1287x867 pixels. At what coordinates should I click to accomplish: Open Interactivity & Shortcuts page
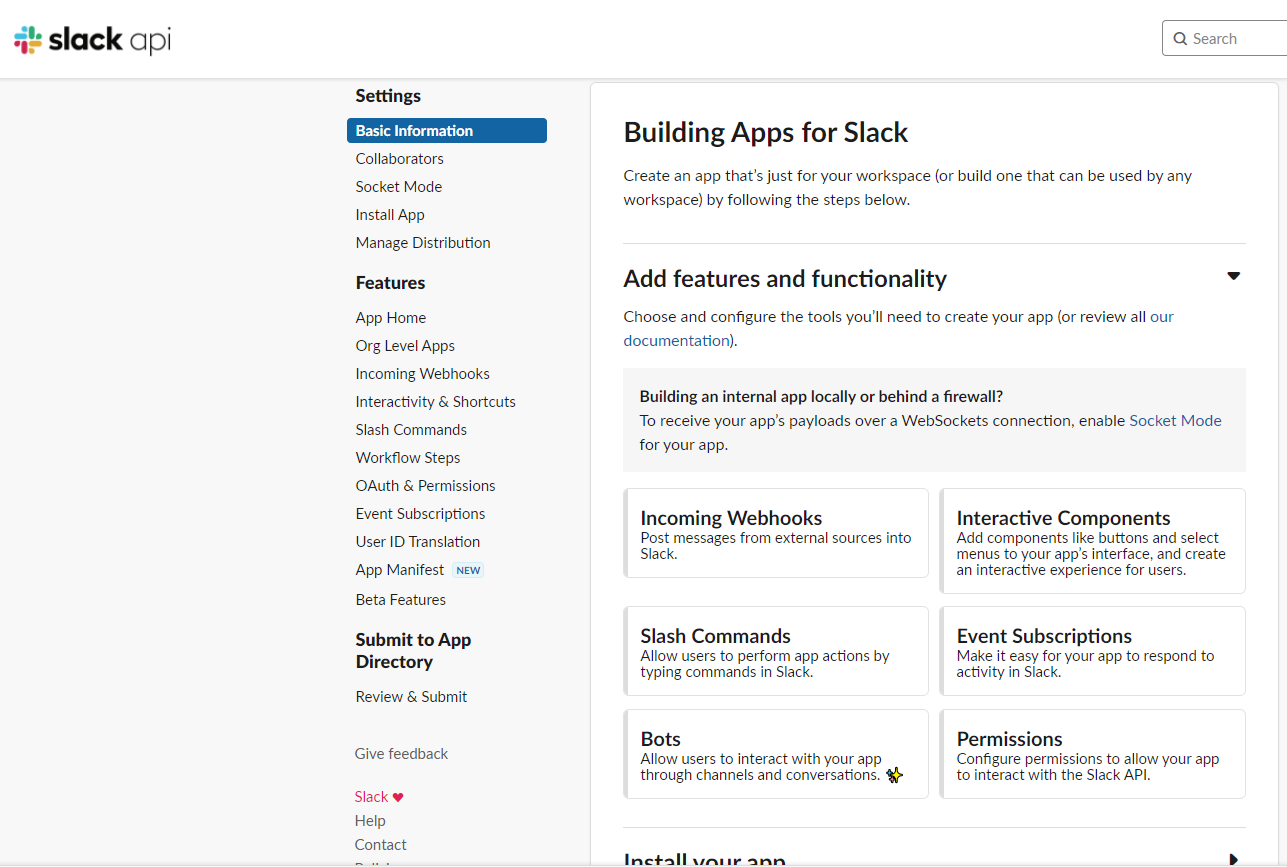(435, 402)
